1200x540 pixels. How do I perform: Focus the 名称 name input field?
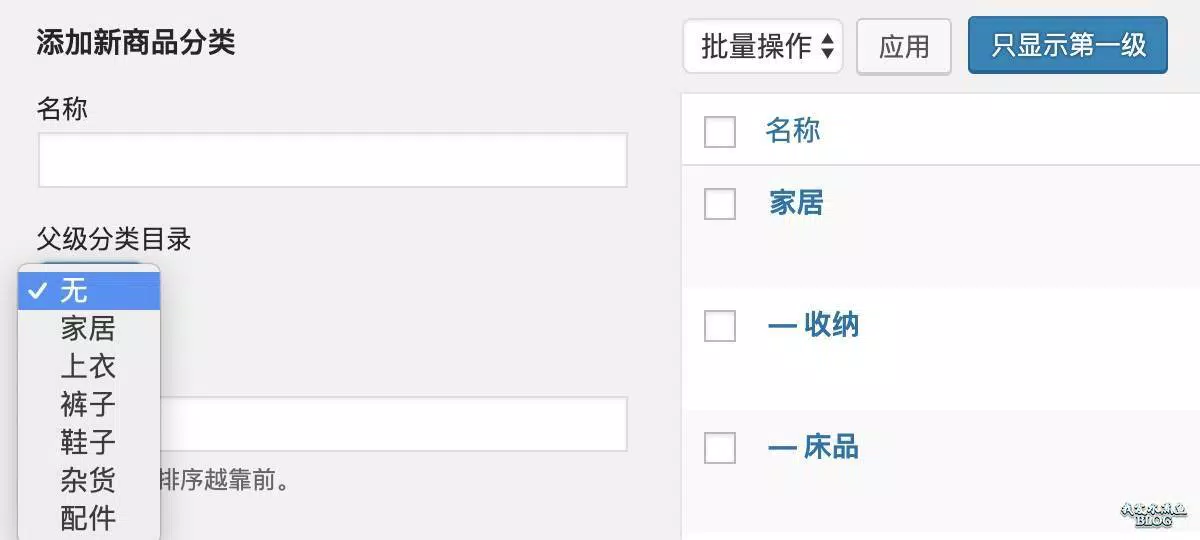(333, 160)
